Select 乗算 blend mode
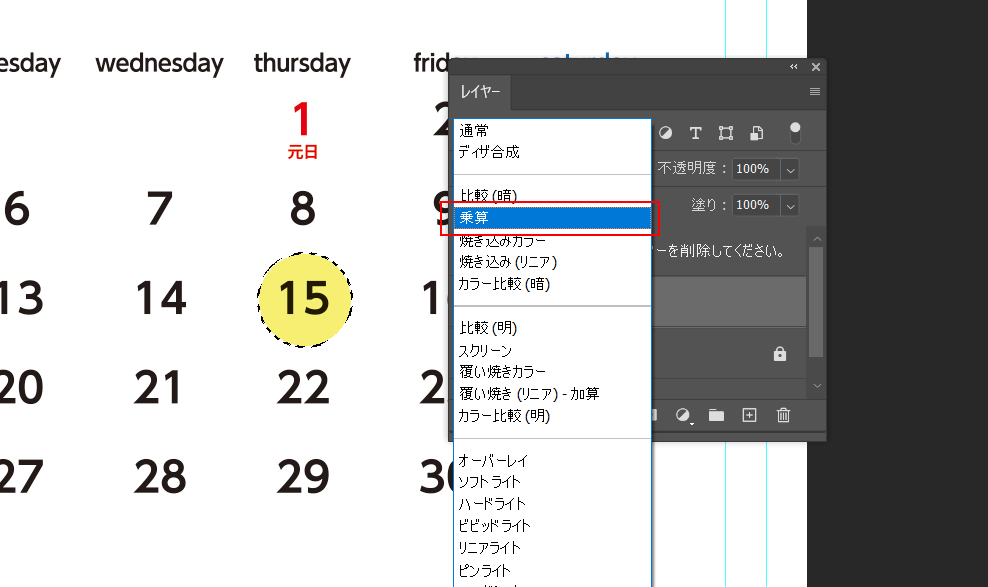Screen dimensions: 988x587 tap(552, 217)
